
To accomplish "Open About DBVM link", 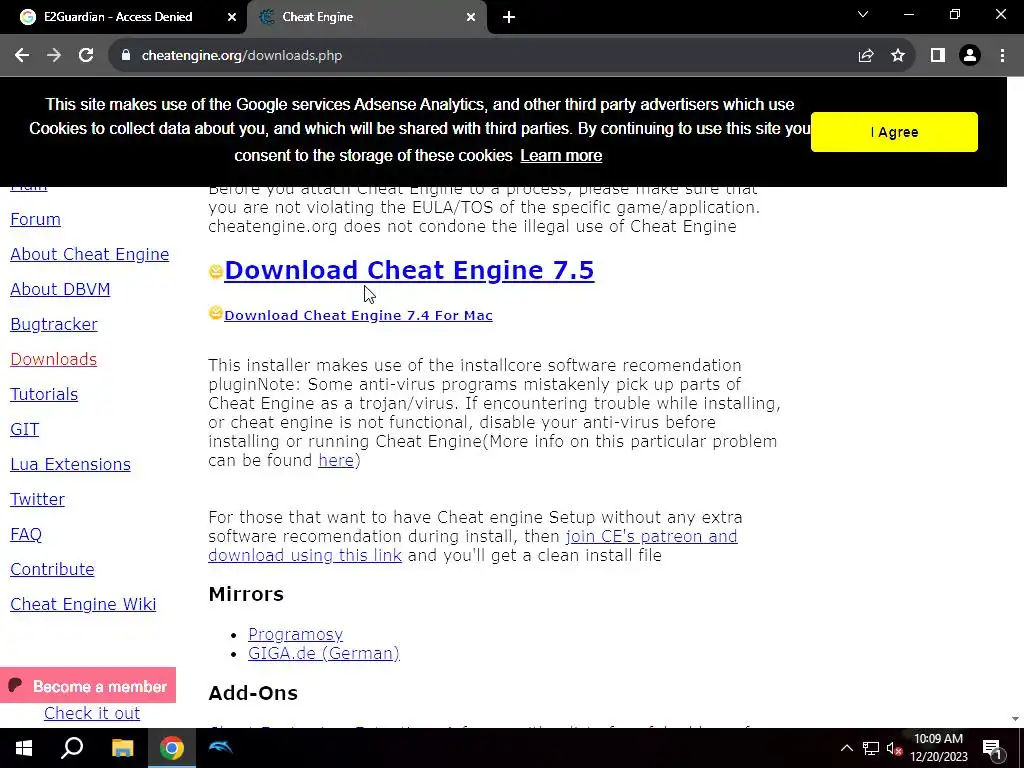I will [x=60, y=289].
